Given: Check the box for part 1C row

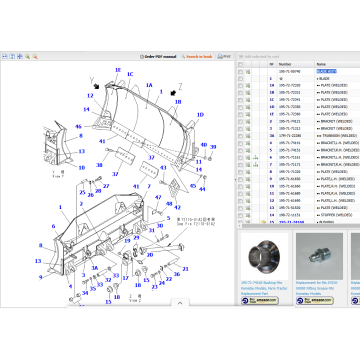Looking at the screenshot, I should click(x=240, y=100).
